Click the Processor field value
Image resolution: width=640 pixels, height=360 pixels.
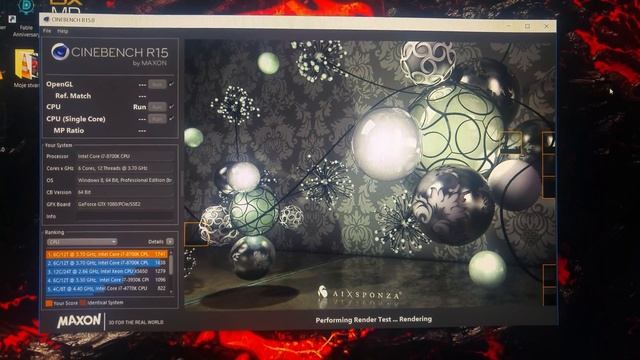click(125, 156)
